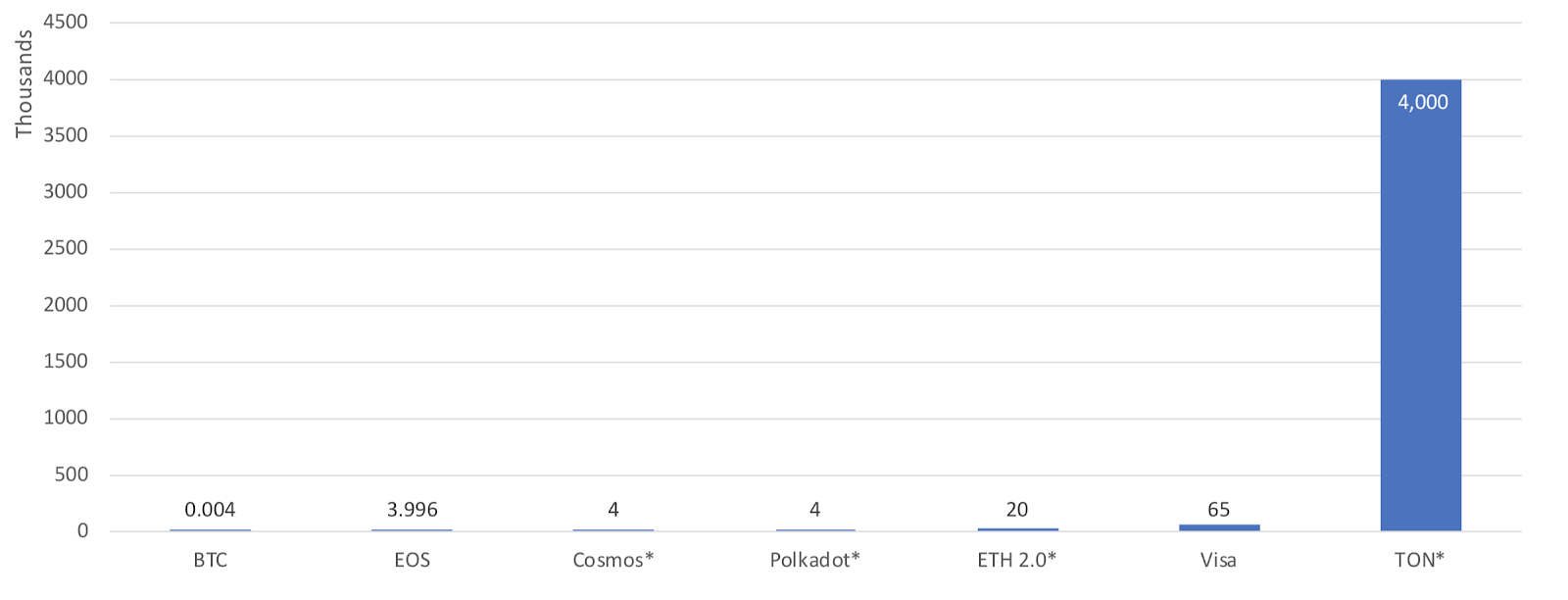Click the 4500 value axis tick label
The height and width of the screenshot is (600, 1568).
[x=66, y=22]
